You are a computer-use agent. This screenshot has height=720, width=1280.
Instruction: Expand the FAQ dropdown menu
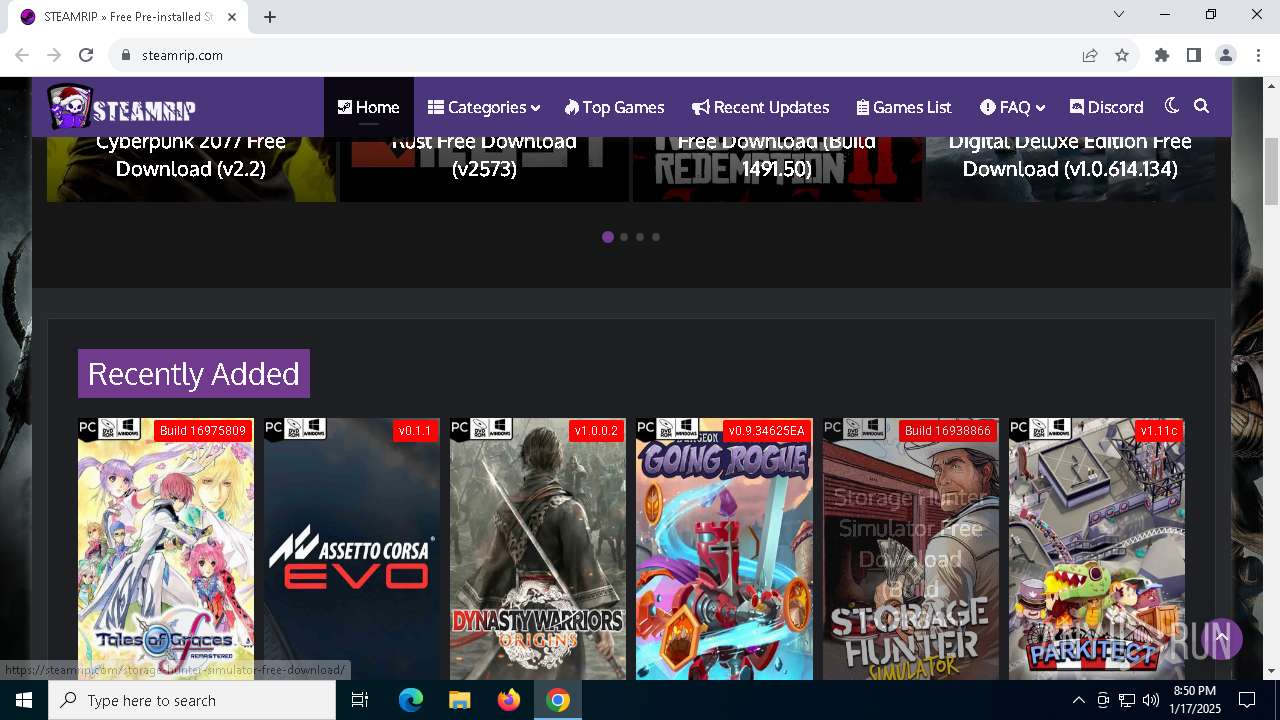pyautogui.click(x=1012, y=107)
